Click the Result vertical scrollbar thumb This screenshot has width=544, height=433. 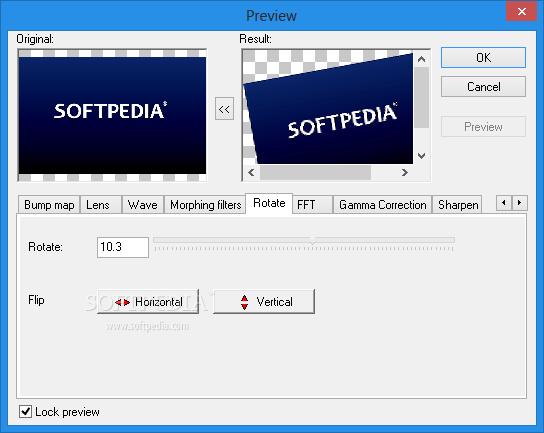tap(422, 98)
